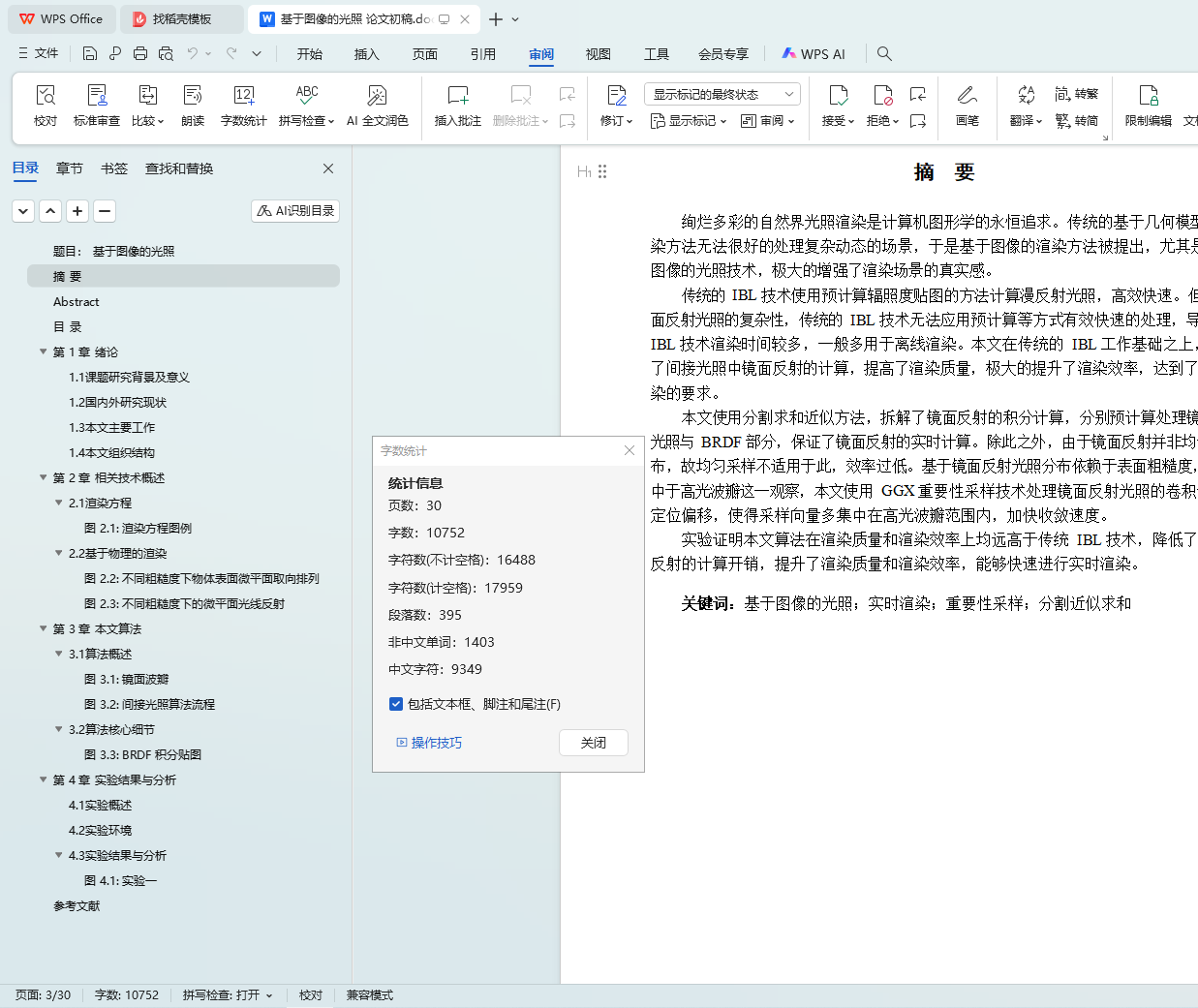Toggle 拼写检查: 打开 in status bar
1198x1008 pixels.
coord(228,995)
